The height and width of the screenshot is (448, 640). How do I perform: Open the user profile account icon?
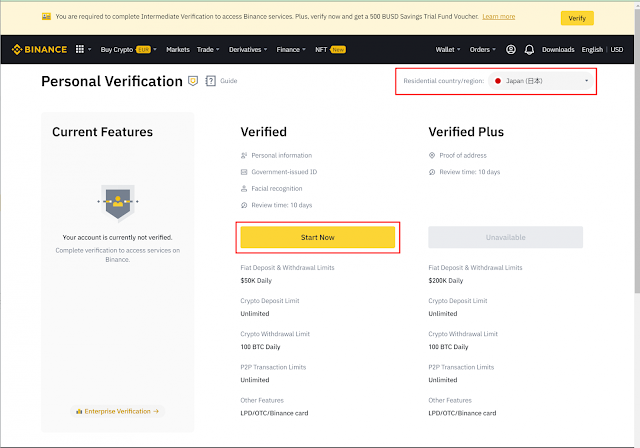click(511, 49)
